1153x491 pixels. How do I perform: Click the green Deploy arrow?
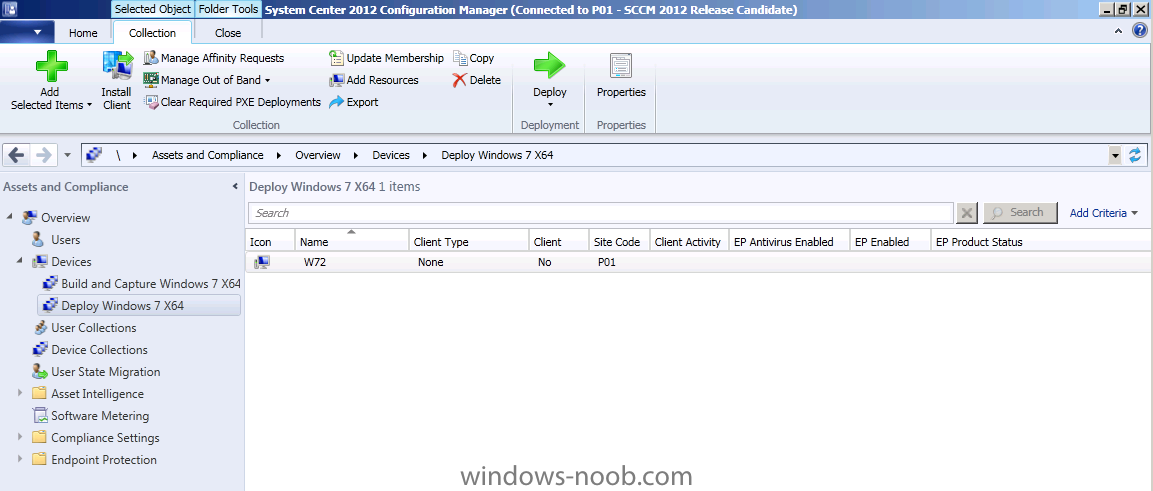coord(549,66)
